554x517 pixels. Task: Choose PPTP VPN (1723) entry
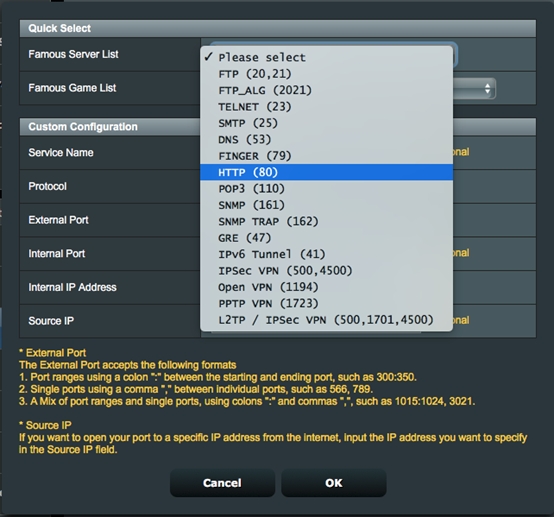click(x=326, y=303)
